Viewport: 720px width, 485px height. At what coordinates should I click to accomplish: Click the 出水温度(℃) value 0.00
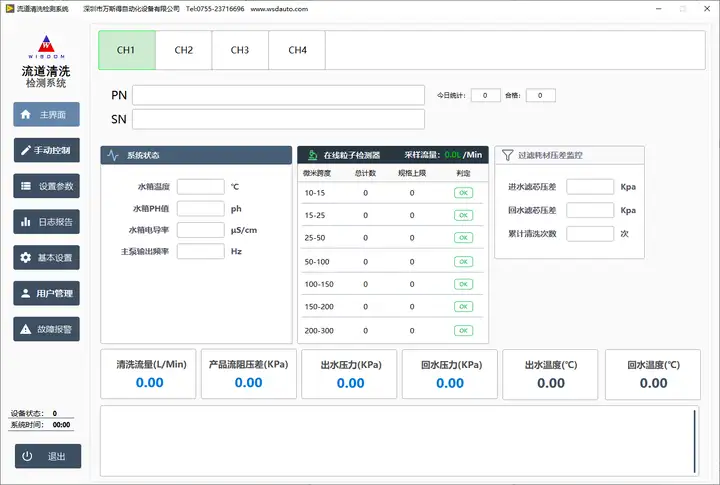(551, 383)
